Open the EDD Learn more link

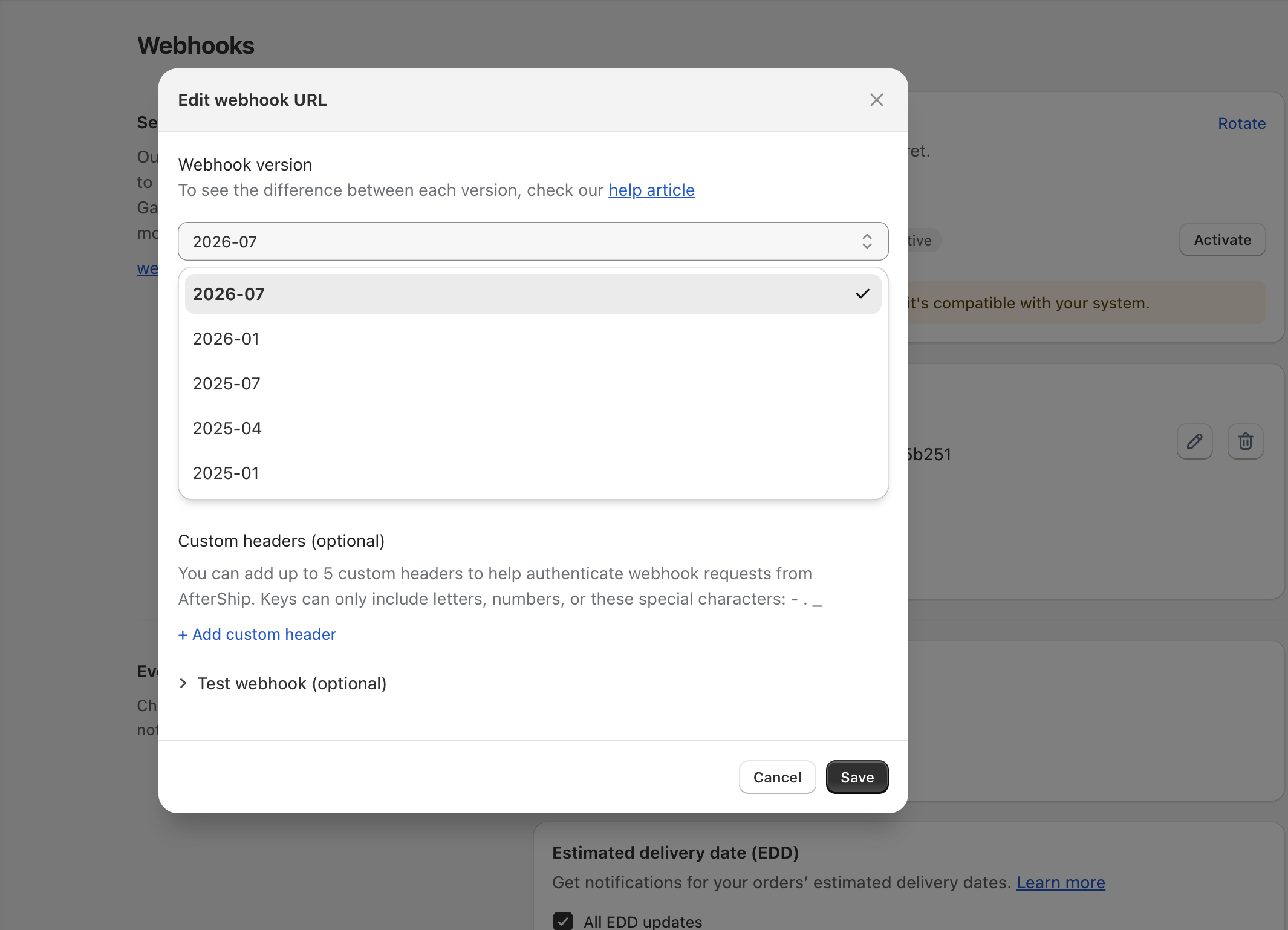point(1061,882)
